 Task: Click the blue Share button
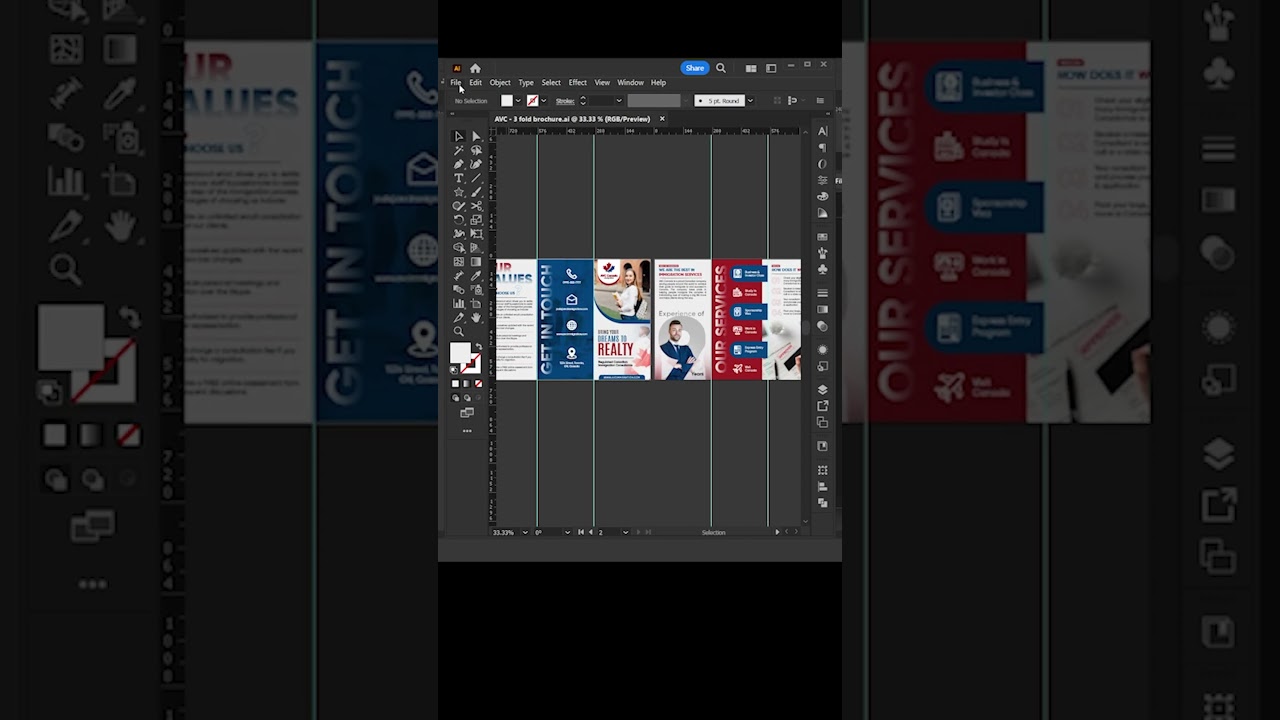695,68
